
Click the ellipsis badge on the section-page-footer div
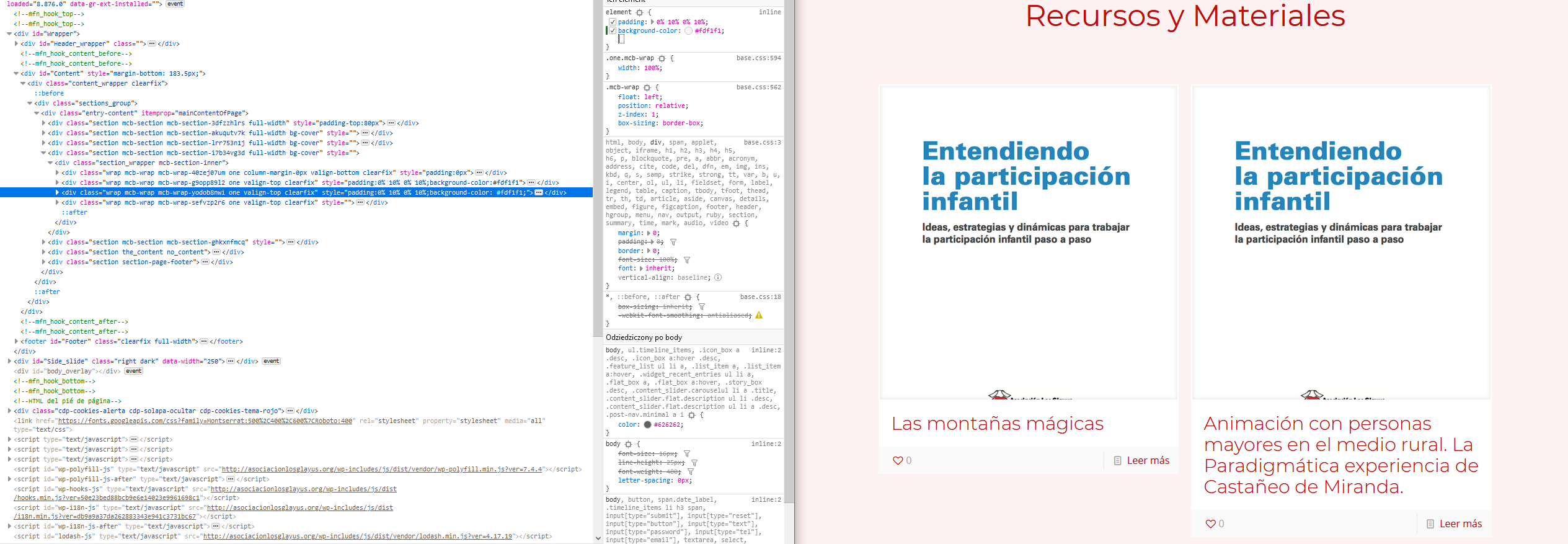205,262
